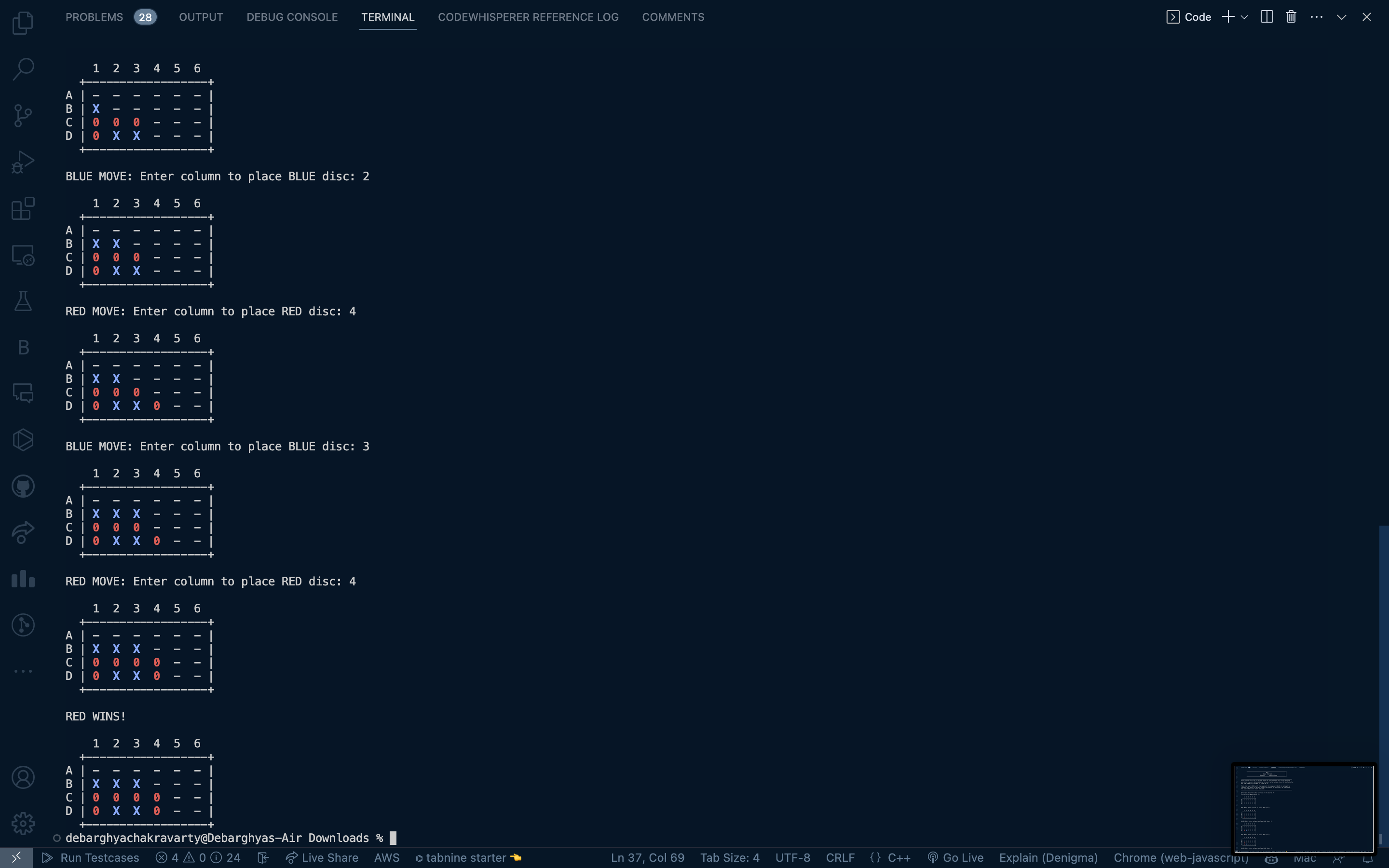Kill terminal with trash icon

[1291, 17]
